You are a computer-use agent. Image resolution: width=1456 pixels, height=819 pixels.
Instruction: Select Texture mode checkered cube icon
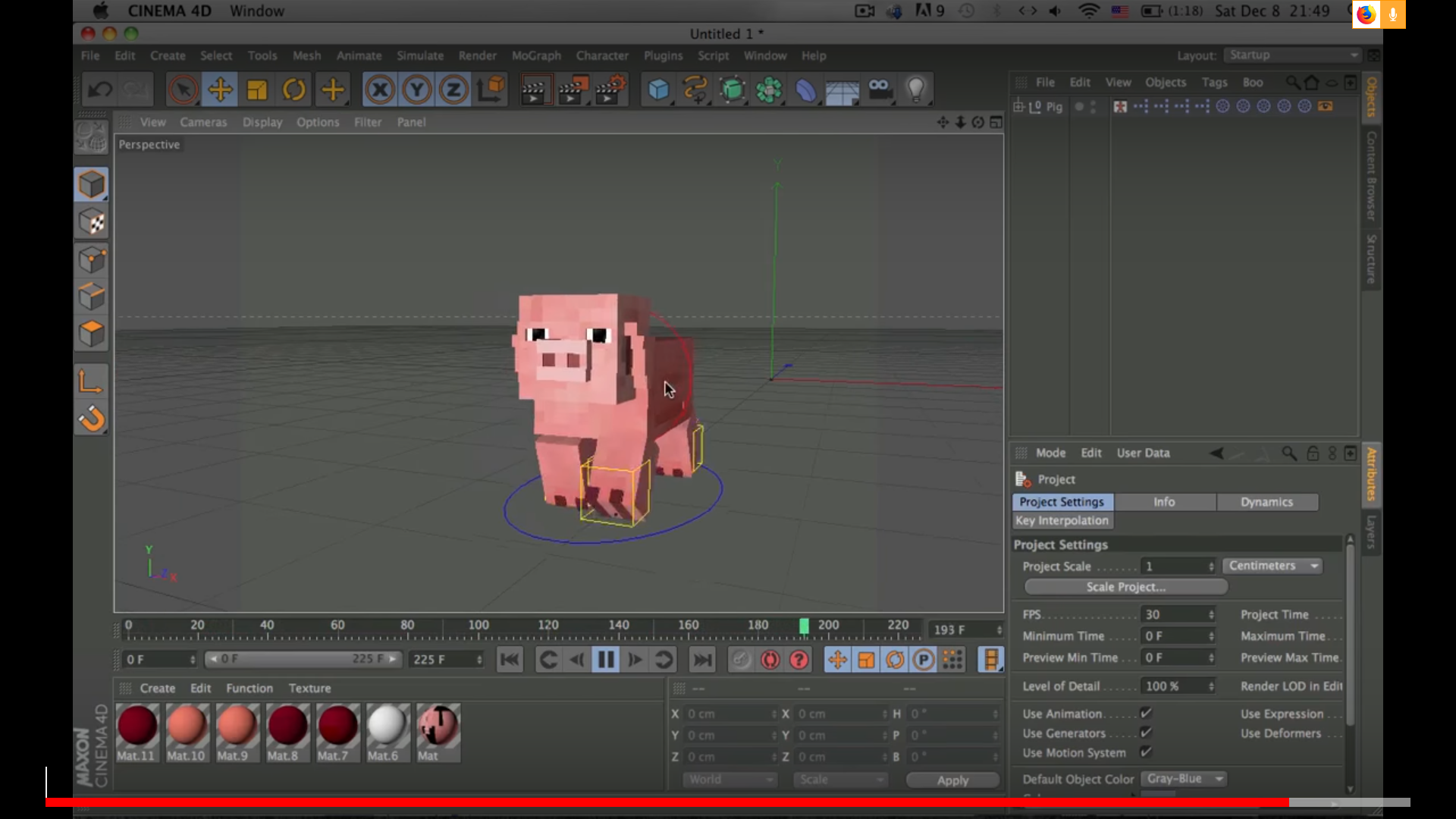click(92, 222)
